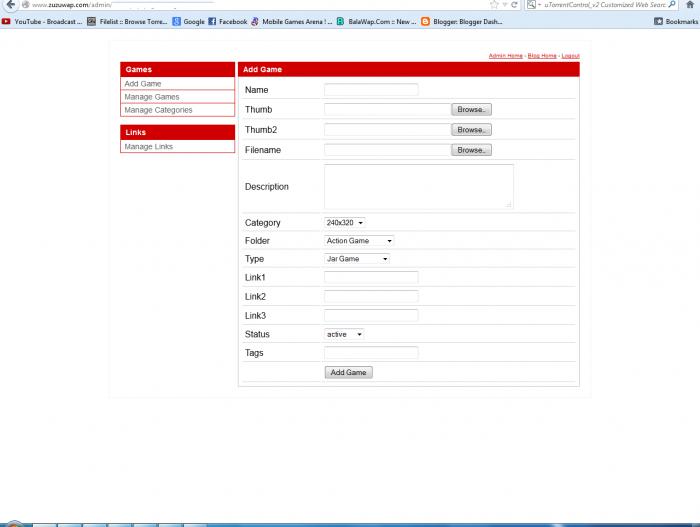Viewport: 700px width, 527px height.
Task: Submit the form with Add Game button
Action: pos(349,372)
